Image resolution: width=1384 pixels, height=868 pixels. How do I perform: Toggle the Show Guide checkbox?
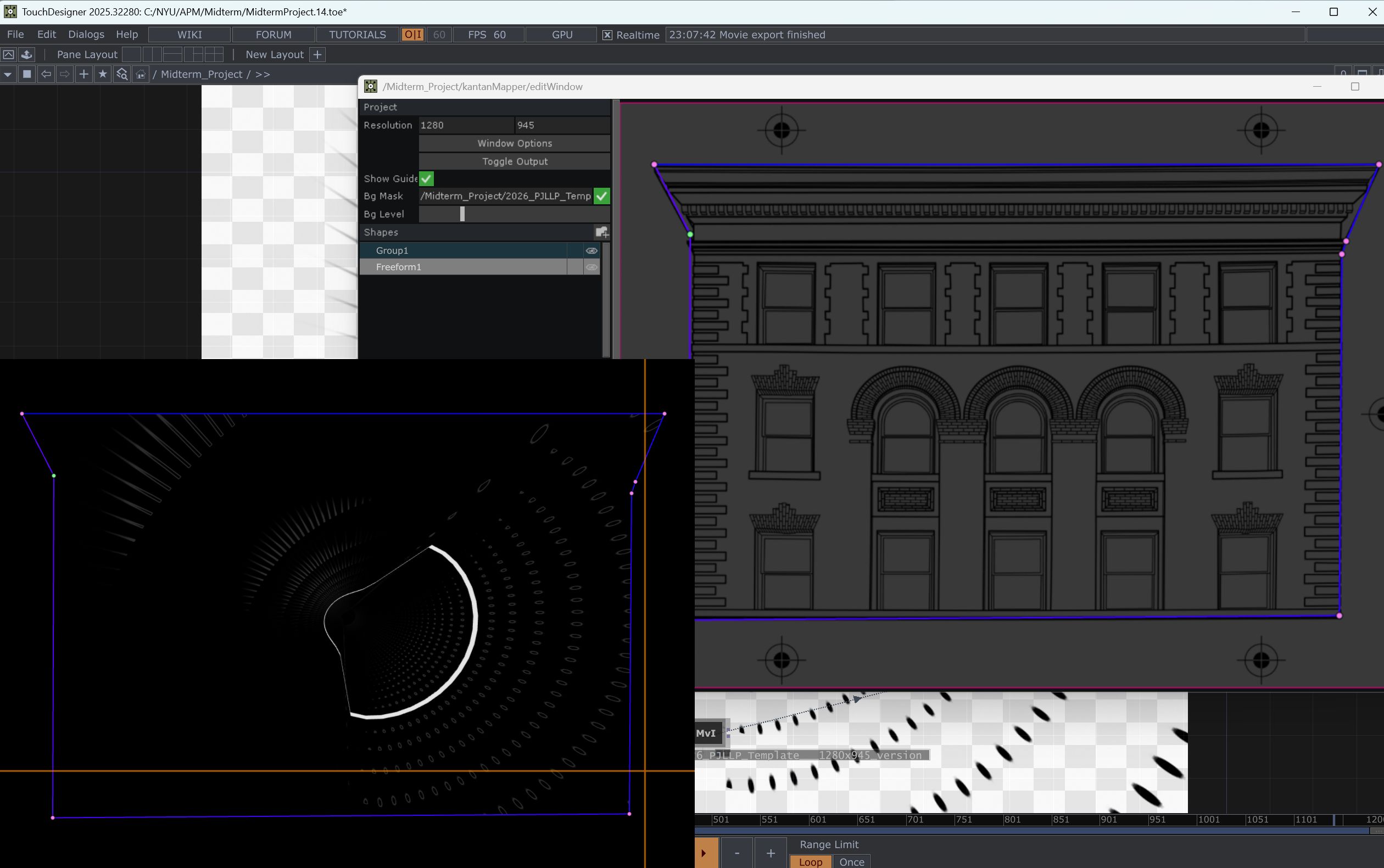(426, 178)
